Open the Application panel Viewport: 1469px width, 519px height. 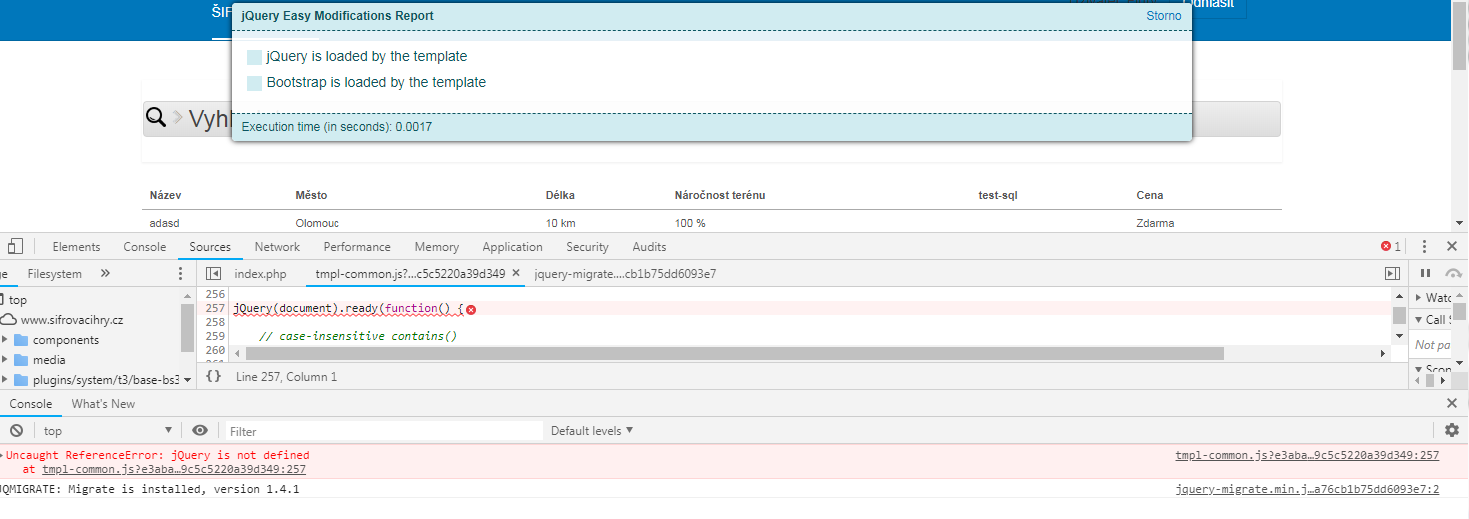(x=512, y=247)
